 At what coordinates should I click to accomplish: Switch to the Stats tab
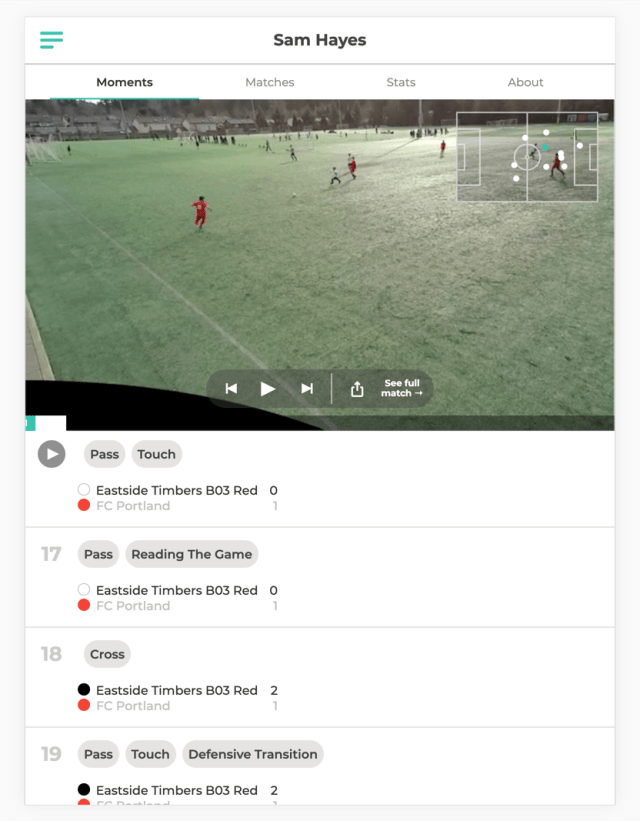pyautogui.click(x=401, y=82)
